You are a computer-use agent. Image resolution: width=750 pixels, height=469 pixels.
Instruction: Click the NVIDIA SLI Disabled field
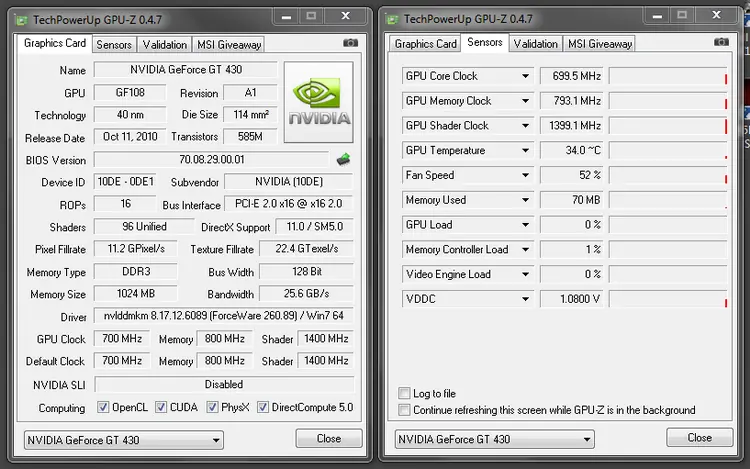(224, 384)
